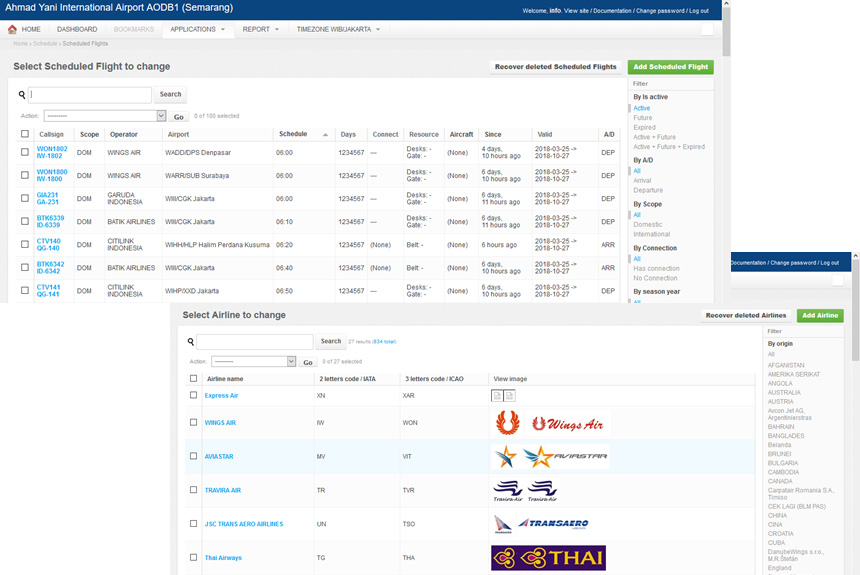The width and height of the screenshot is (860, 575).
Task: Open the Report menu
Action: click(x=261, y=29)
